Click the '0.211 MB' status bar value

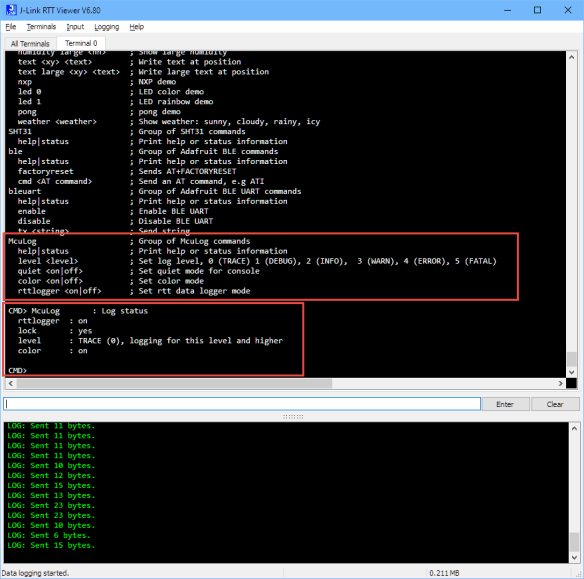click(444, 573)
